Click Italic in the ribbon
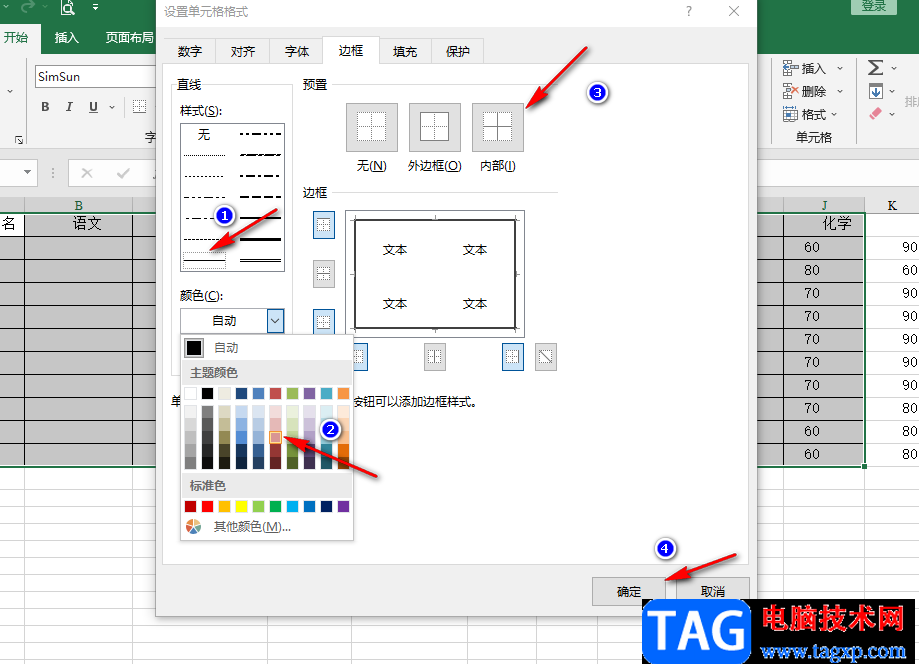Image resolution: width=919 pixels, height=664 pixels. pos(69,107)
